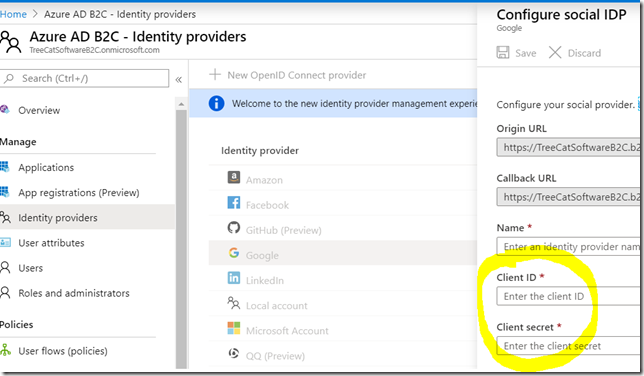Click the sidebar vertical scrollbar track
This screenshot has width=644, height=376.
tap(181, 238)
